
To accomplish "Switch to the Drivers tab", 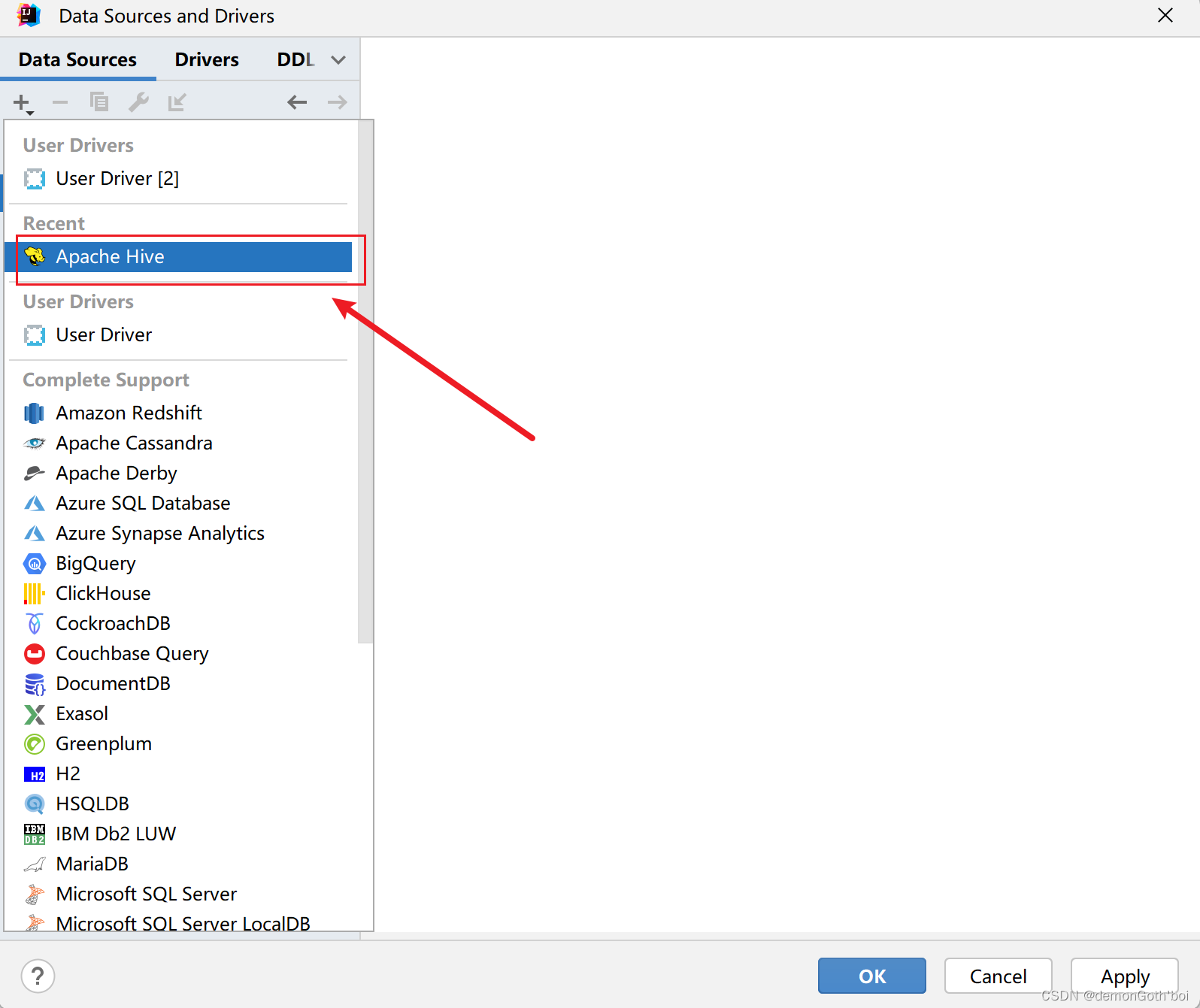I will tap(207, 59).
